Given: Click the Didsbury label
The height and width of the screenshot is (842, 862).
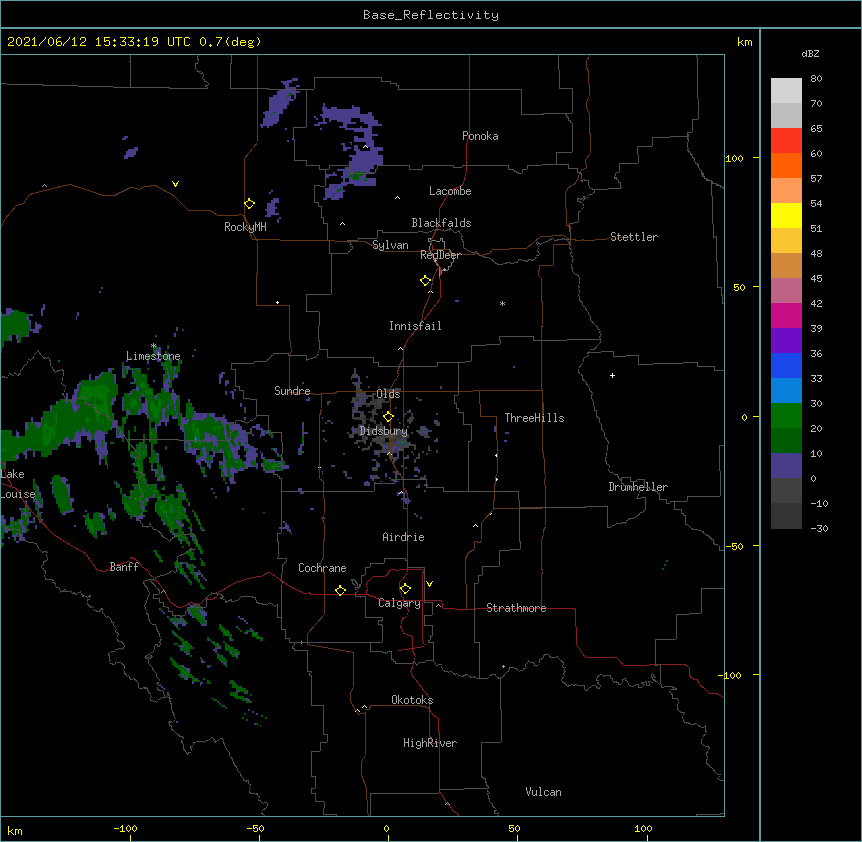Looking at the screenshot, I should click(383, 431).
